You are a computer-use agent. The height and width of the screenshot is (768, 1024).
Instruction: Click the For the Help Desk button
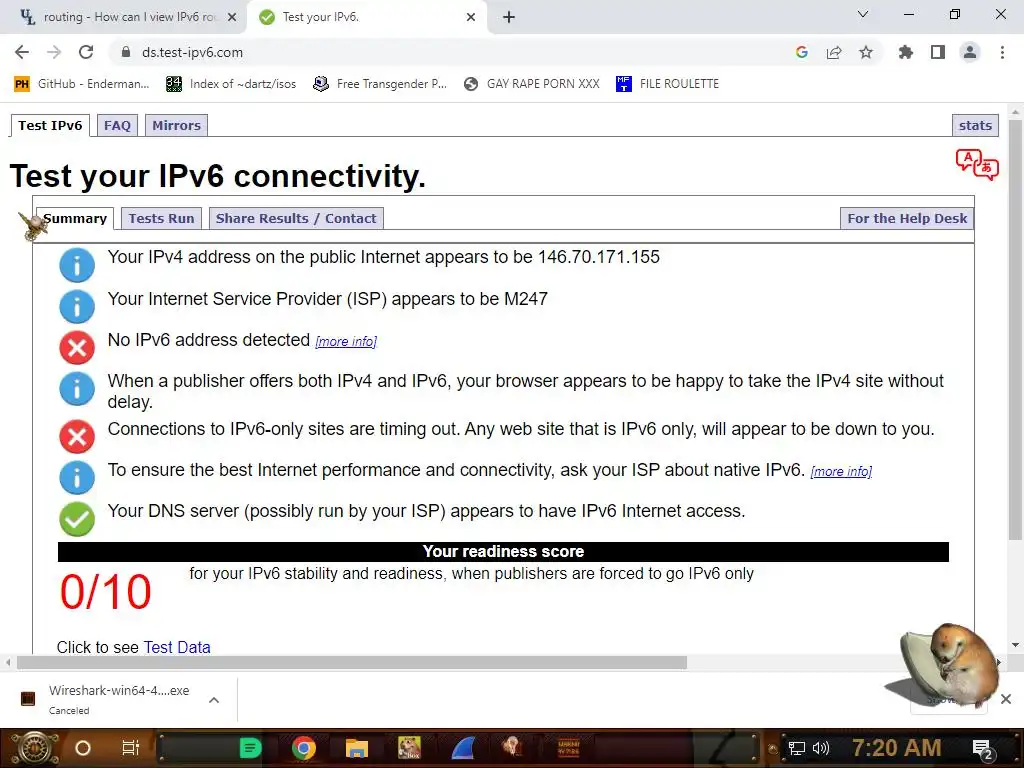point(907,218)
